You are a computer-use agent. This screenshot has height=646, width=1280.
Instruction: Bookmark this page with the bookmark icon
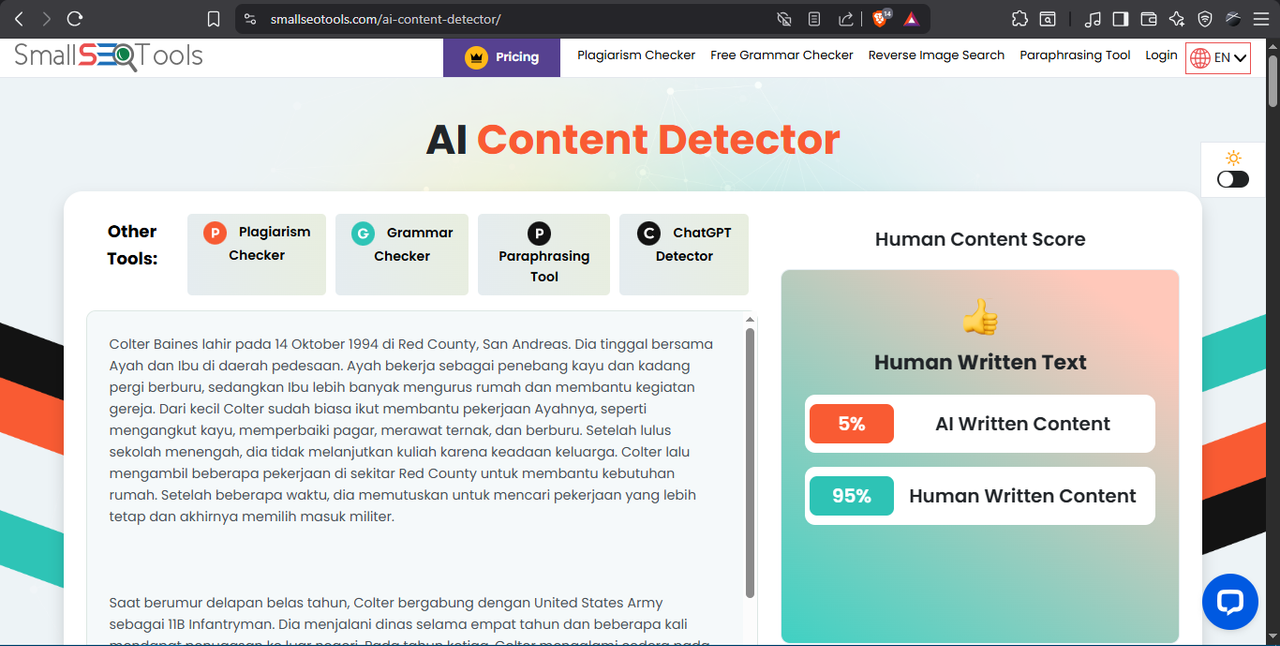213,19
